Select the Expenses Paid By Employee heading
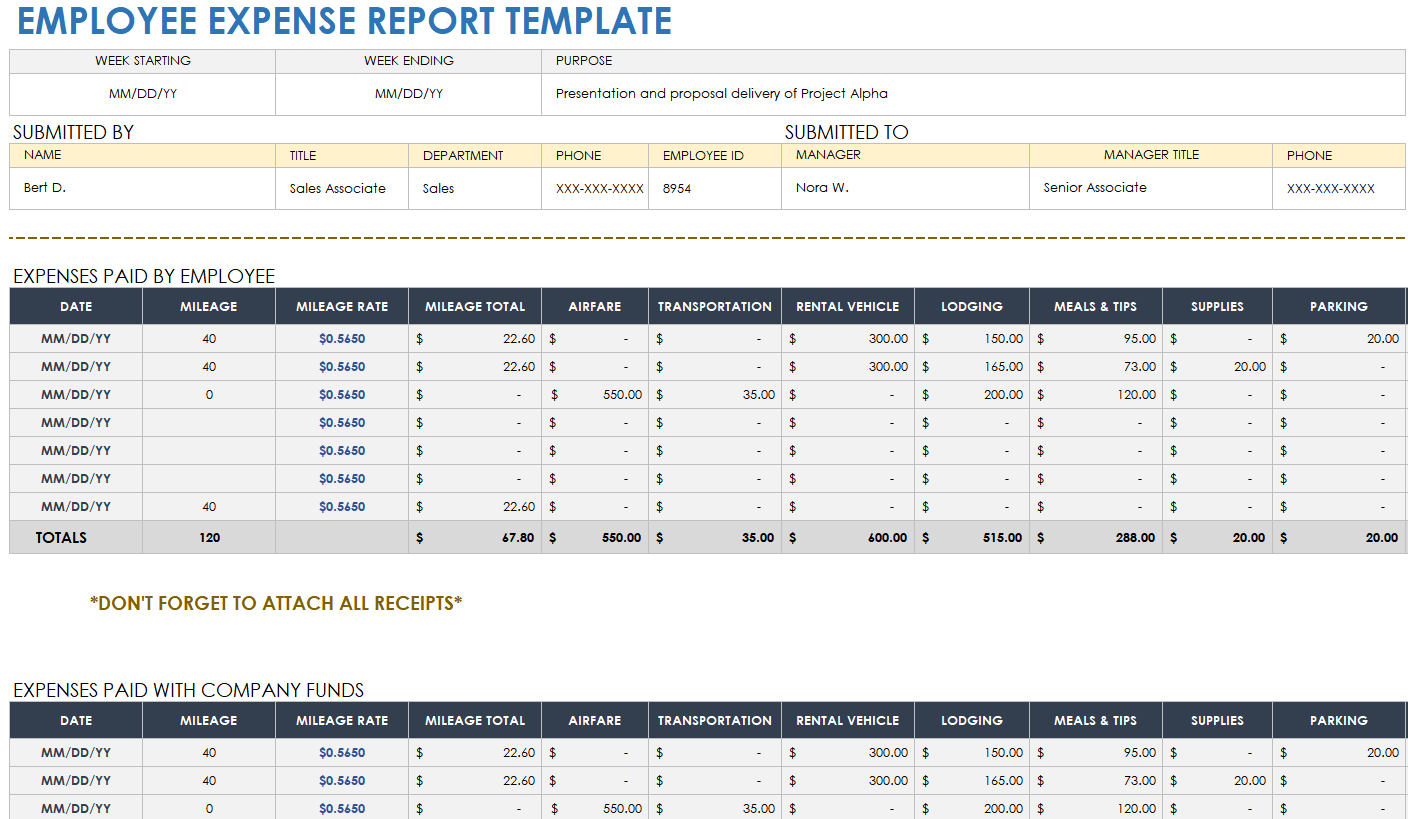Screen dimensions: 1408x819 coord(144,276)
